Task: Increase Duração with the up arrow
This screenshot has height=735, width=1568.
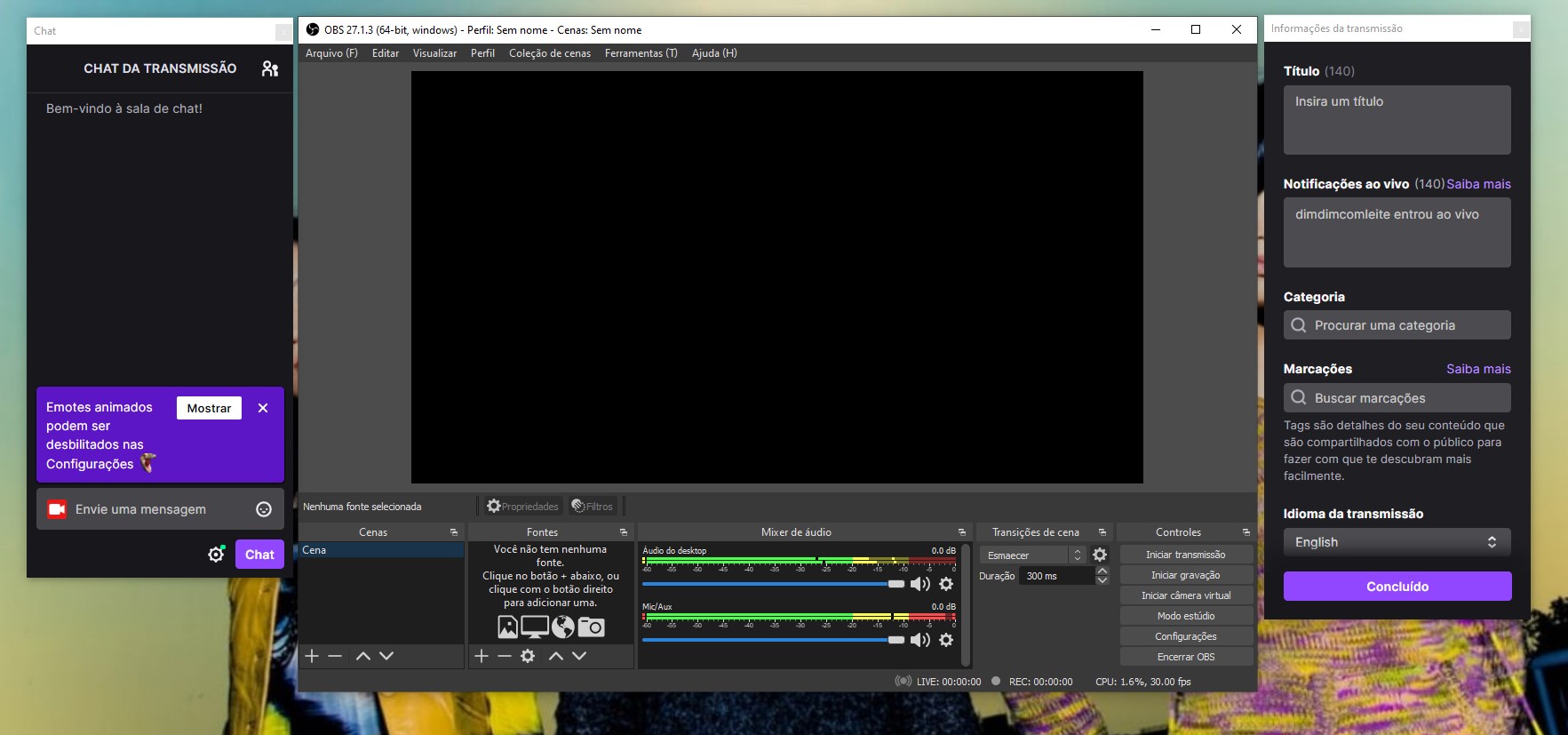Action: [x=1102, y=571]
